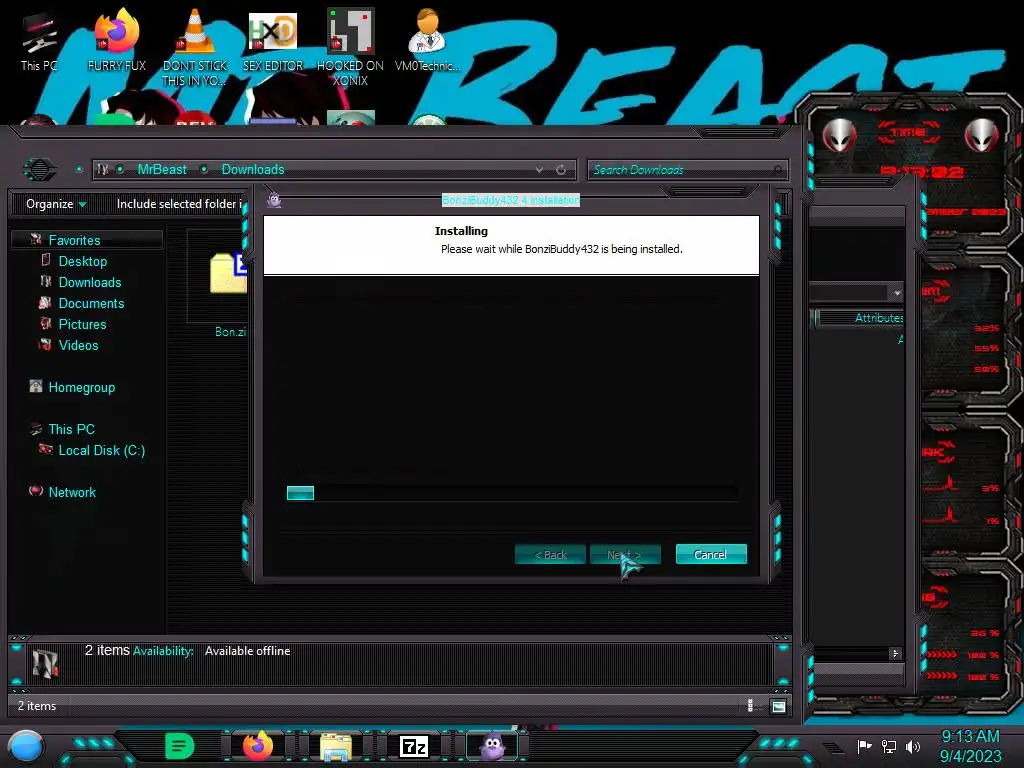This screenshot has width=1024, height=768.
Task: Open the VM0Technic desktop shortcut
Action: (x=427, y=42)
